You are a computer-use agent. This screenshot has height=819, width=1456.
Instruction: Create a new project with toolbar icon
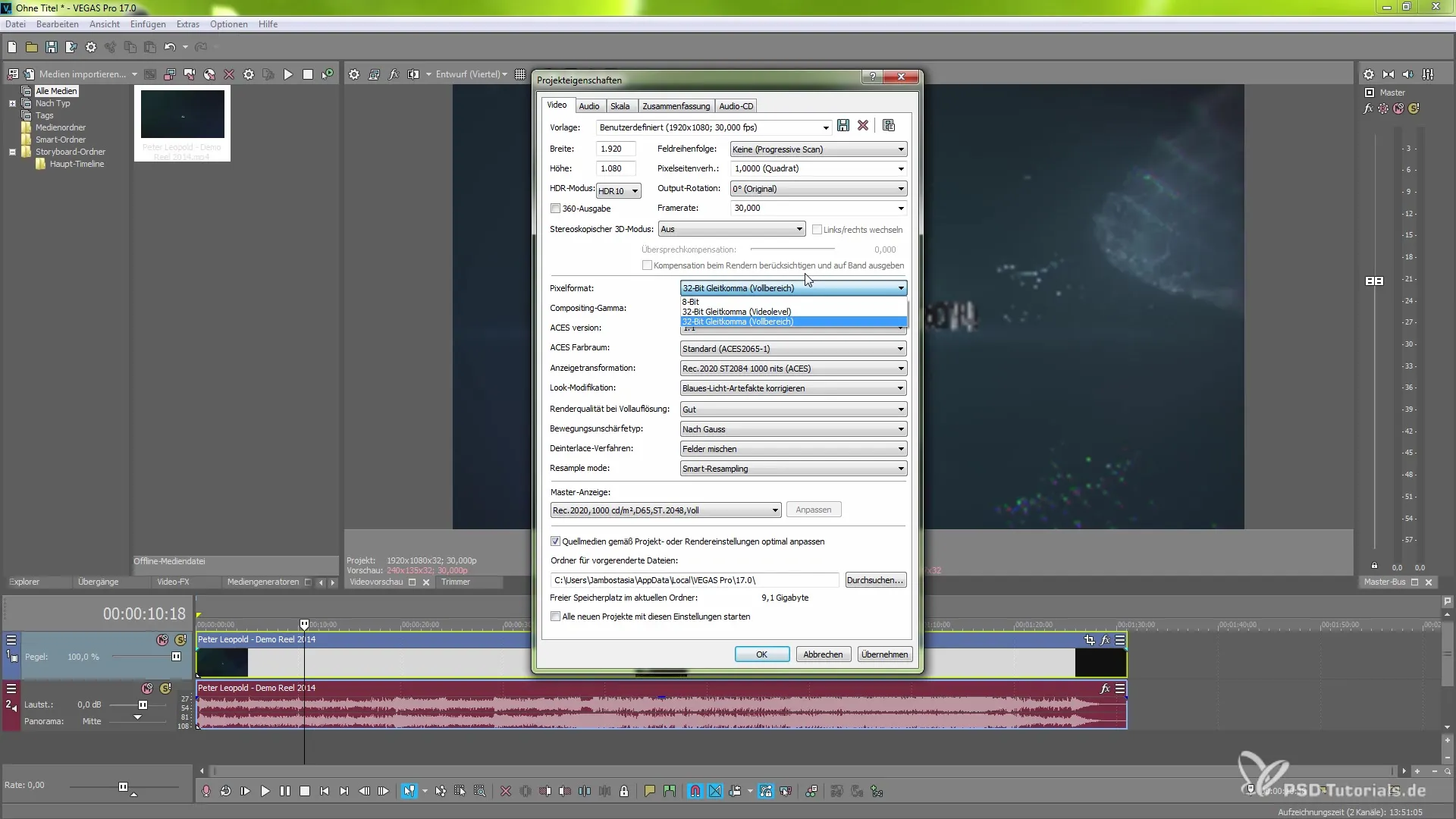click(x=12, y=47)
